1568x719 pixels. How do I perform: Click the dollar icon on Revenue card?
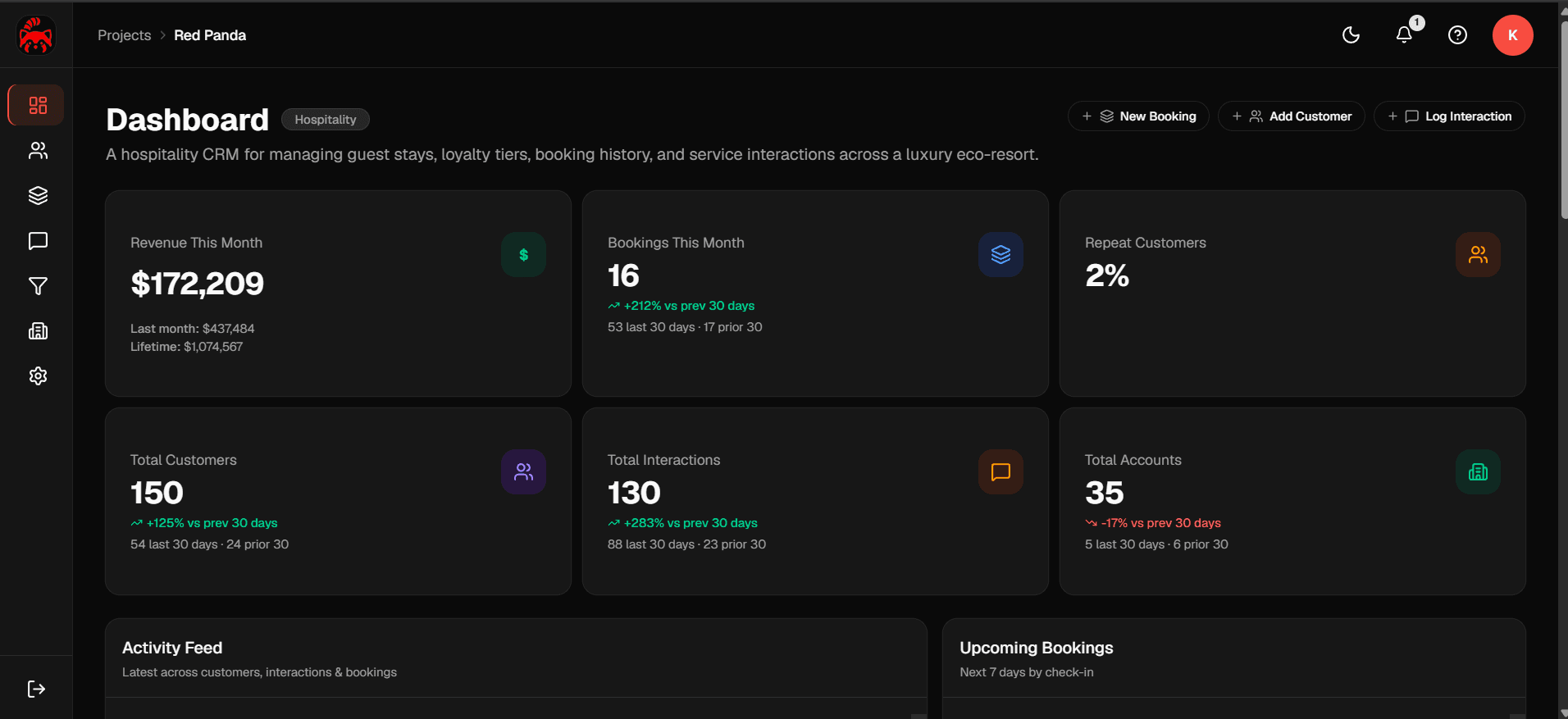(x=523, y=255)
